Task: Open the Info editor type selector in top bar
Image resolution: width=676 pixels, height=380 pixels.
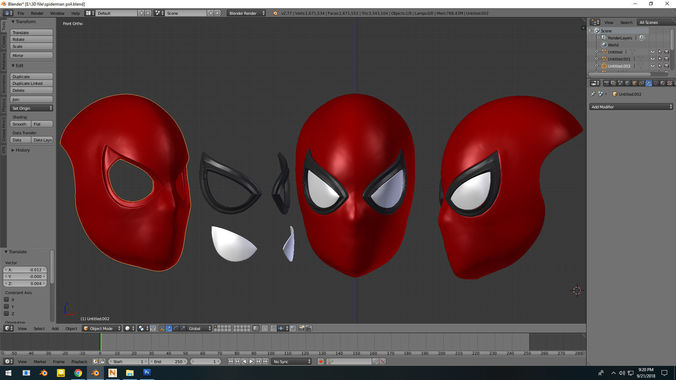Action: [8, 13]
